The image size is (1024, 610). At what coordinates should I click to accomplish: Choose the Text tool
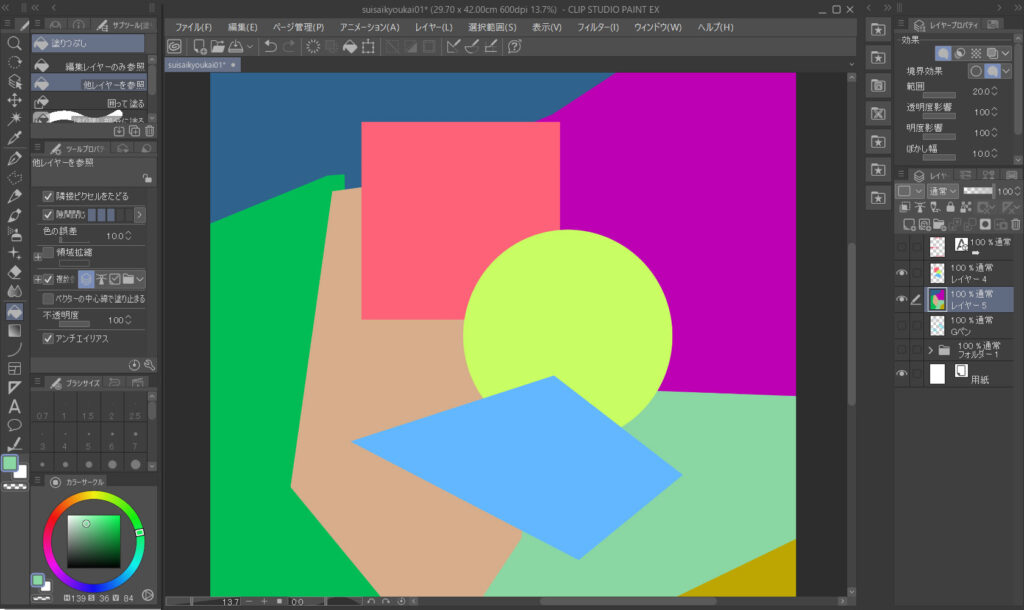pos(15,406)
